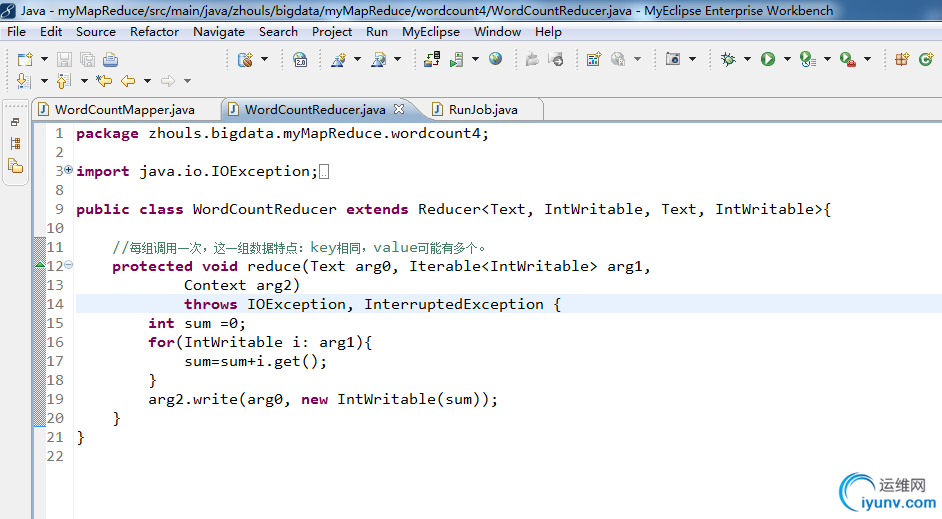Viewport: 942px width, 519px height.
Task: Click the globe 2.0 web project icon
Action: click(300, 59)
